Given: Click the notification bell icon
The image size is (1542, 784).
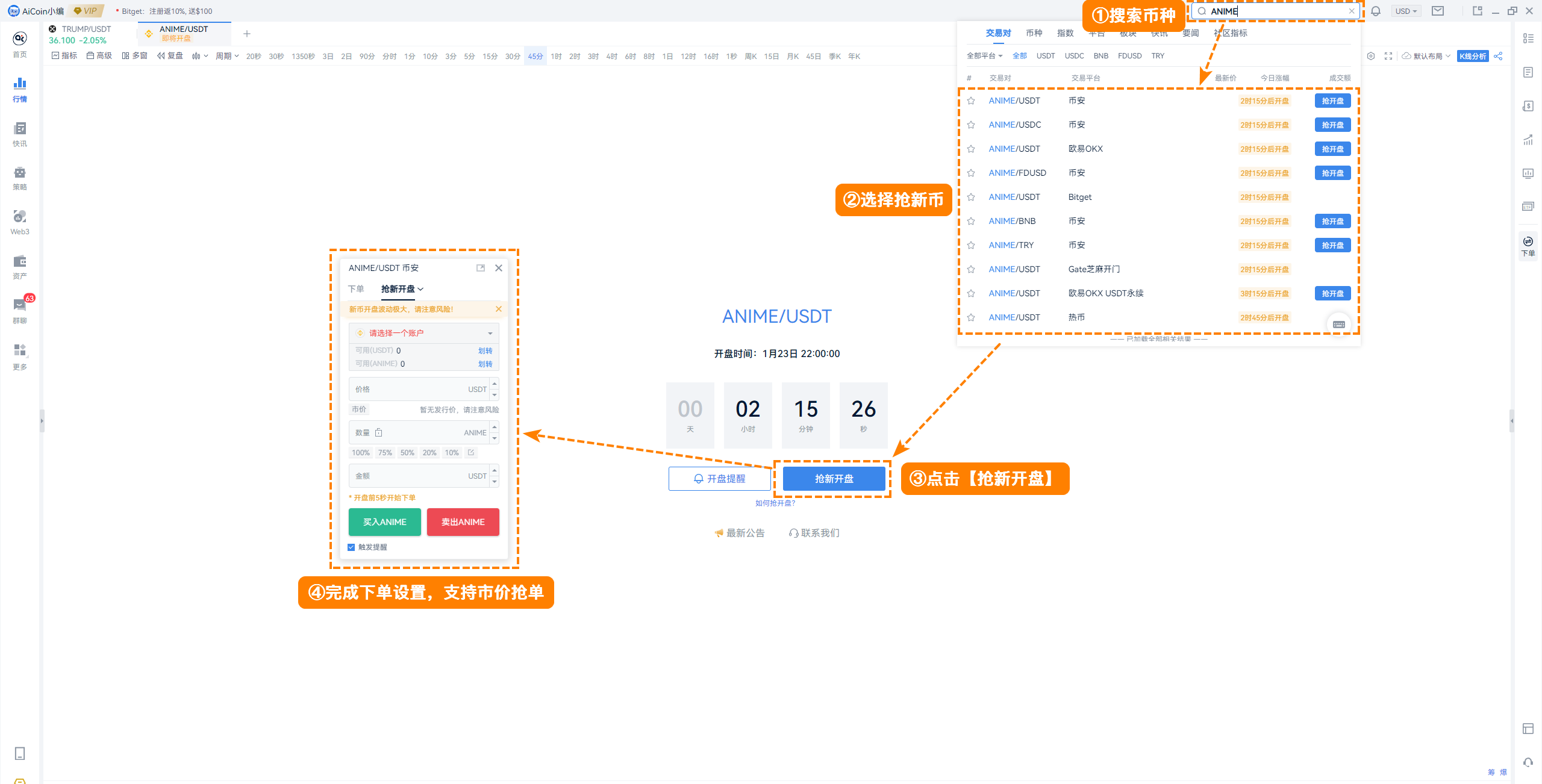Looking at the screenshot, I should coord(1376,11).
